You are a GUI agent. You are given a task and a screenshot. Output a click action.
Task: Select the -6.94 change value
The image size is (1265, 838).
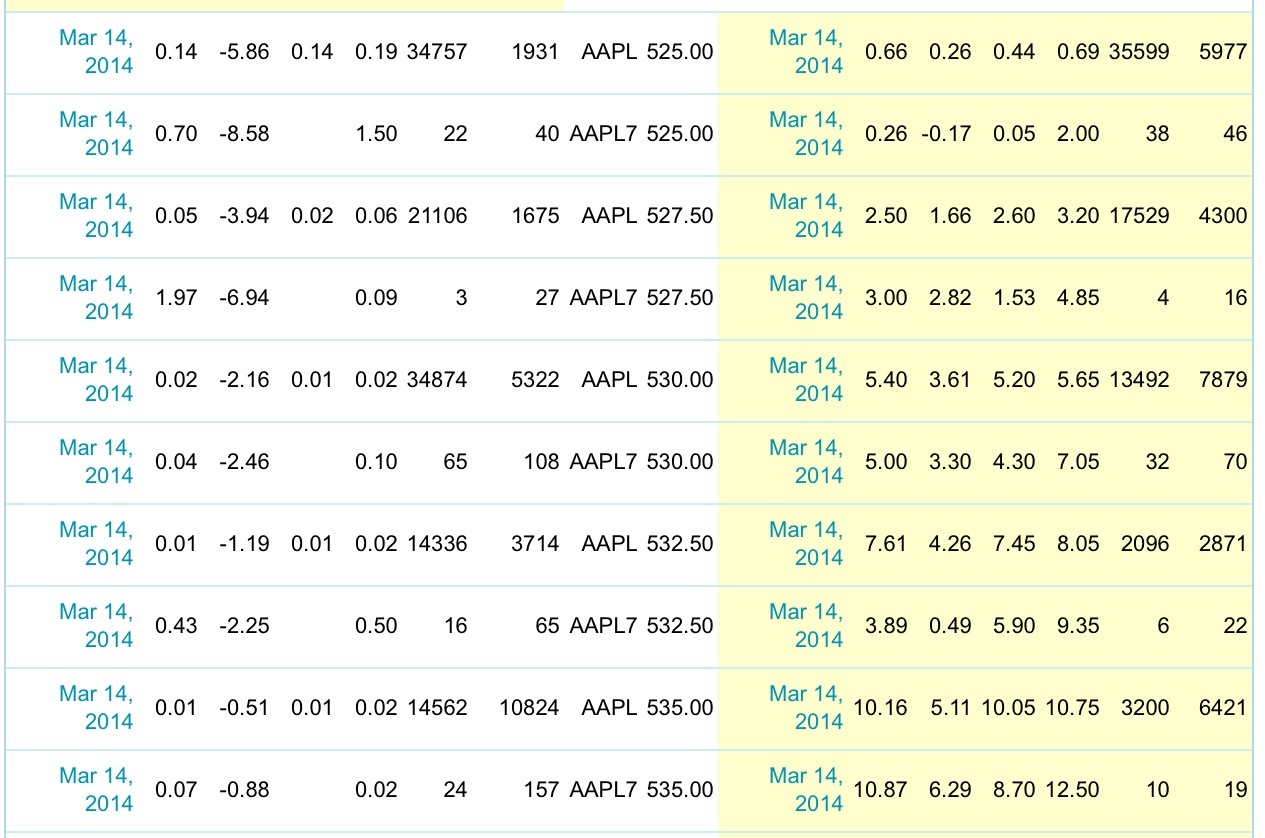(x=244, y=298)
